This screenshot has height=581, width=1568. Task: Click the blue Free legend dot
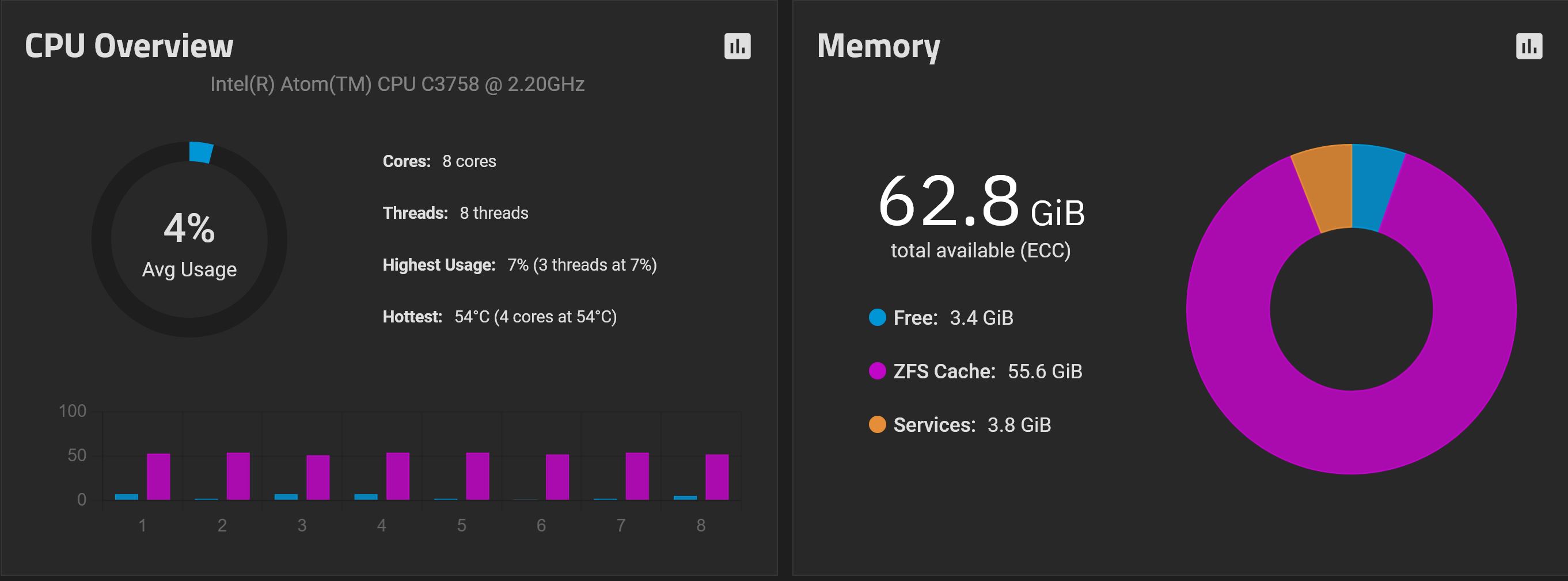pos(877,318)
